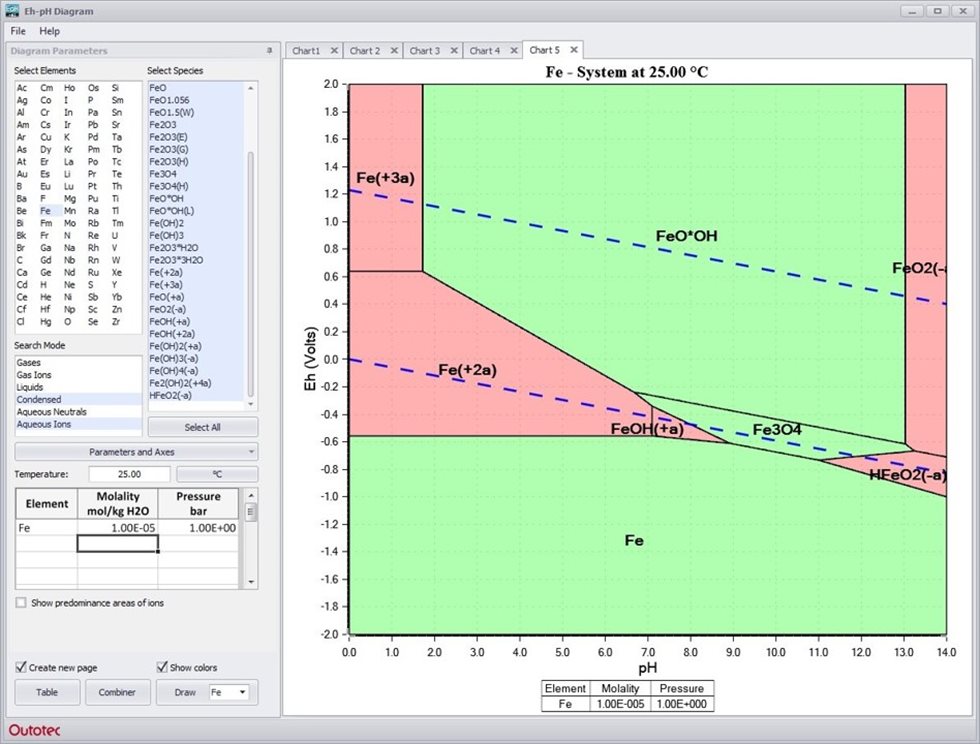Screen dimensions: 980x744
Task: Switch to the Chart 3 tab
Action: click(x=428, y=49)
